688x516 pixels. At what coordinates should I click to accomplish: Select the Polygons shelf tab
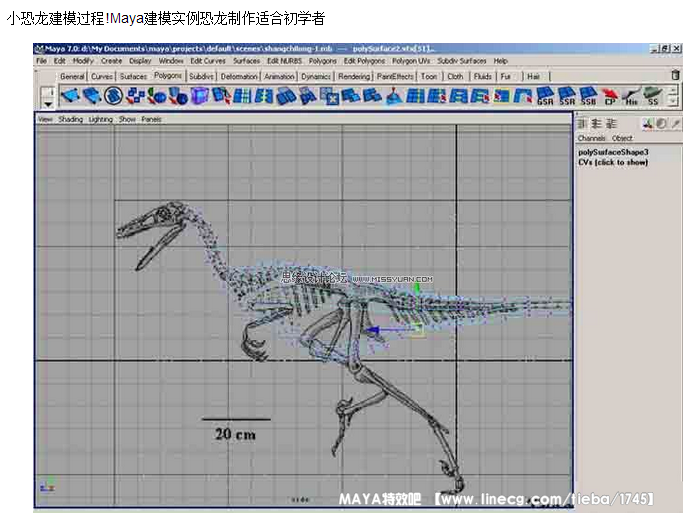pyautogui.click(x=168, y=75)
